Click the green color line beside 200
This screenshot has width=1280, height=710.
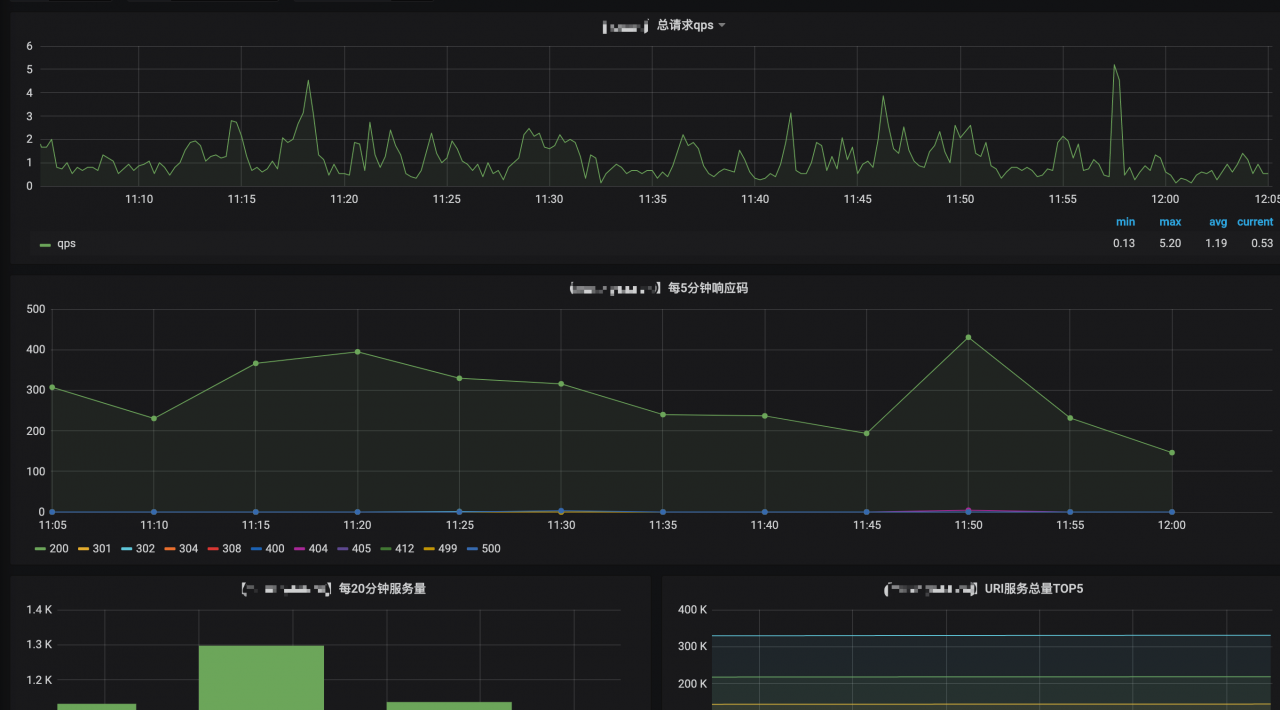[40, 549]
